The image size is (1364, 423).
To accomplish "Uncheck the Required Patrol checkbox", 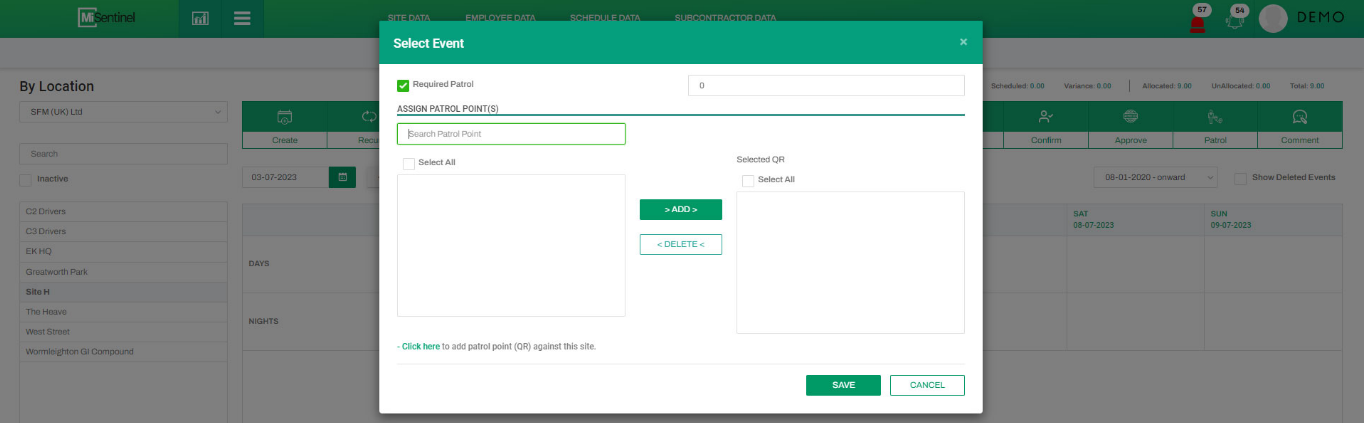I will click(403, 85).
